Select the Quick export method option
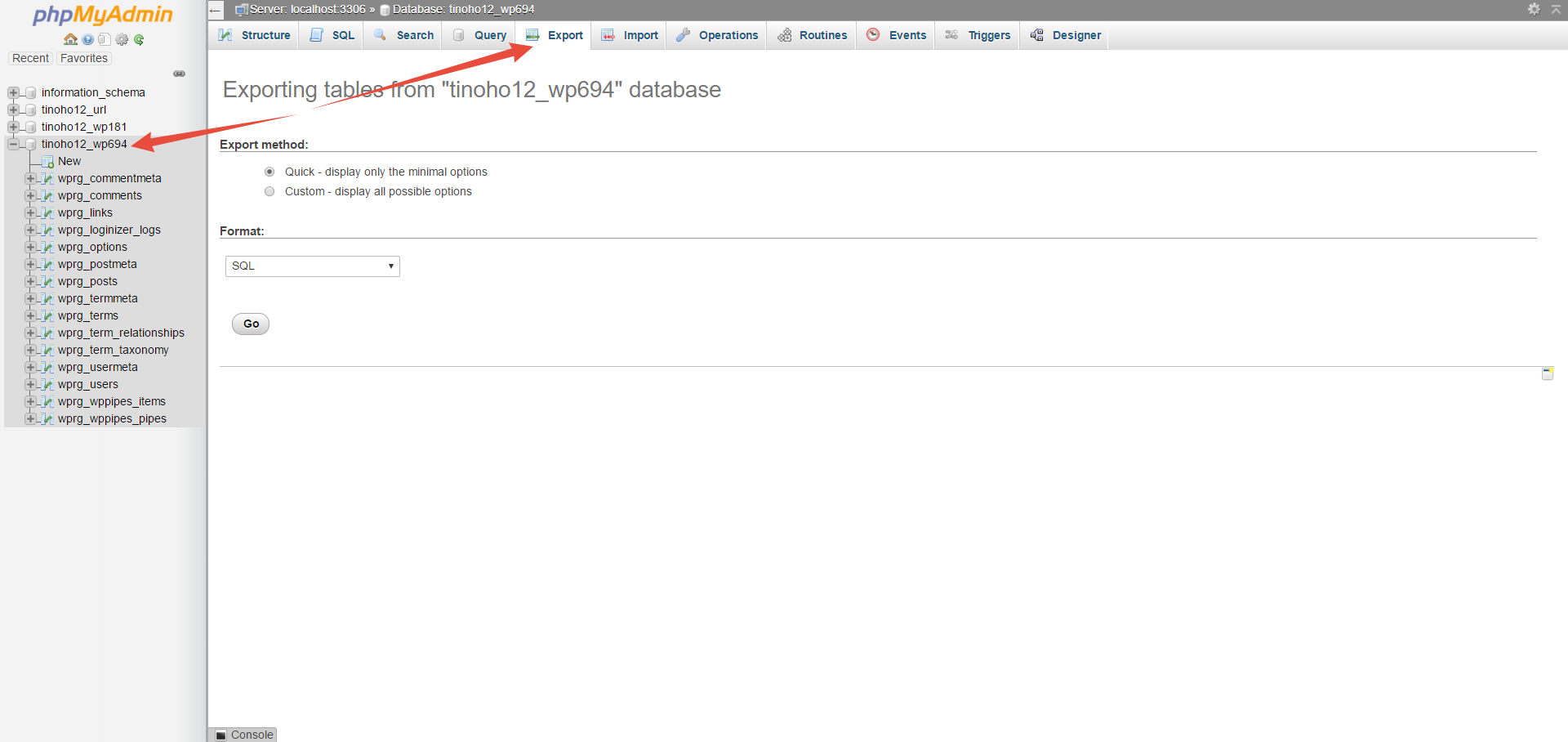1568x742 pixels. [x=269, y=172]
